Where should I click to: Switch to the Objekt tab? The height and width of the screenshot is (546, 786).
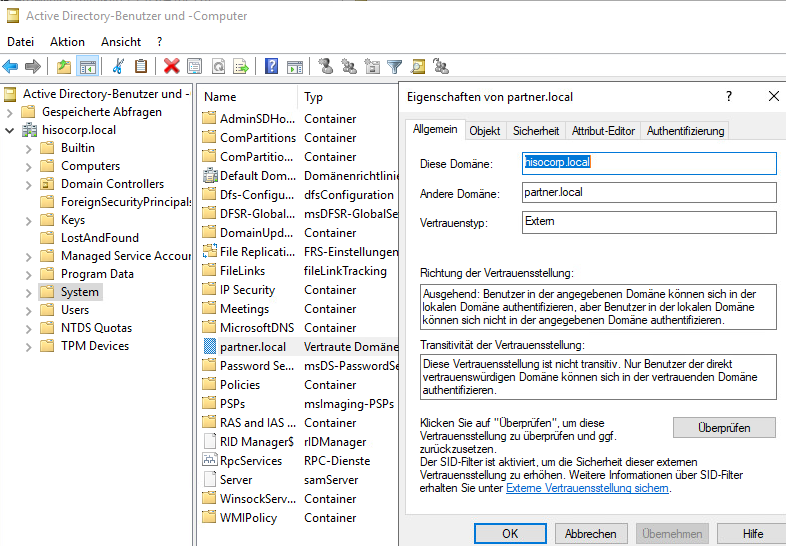(485, 131)
